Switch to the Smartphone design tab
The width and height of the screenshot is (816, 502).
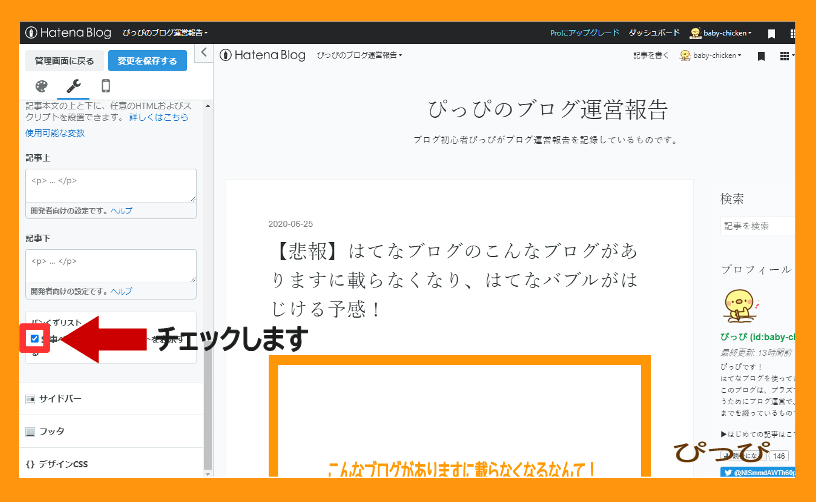point(106,86)
